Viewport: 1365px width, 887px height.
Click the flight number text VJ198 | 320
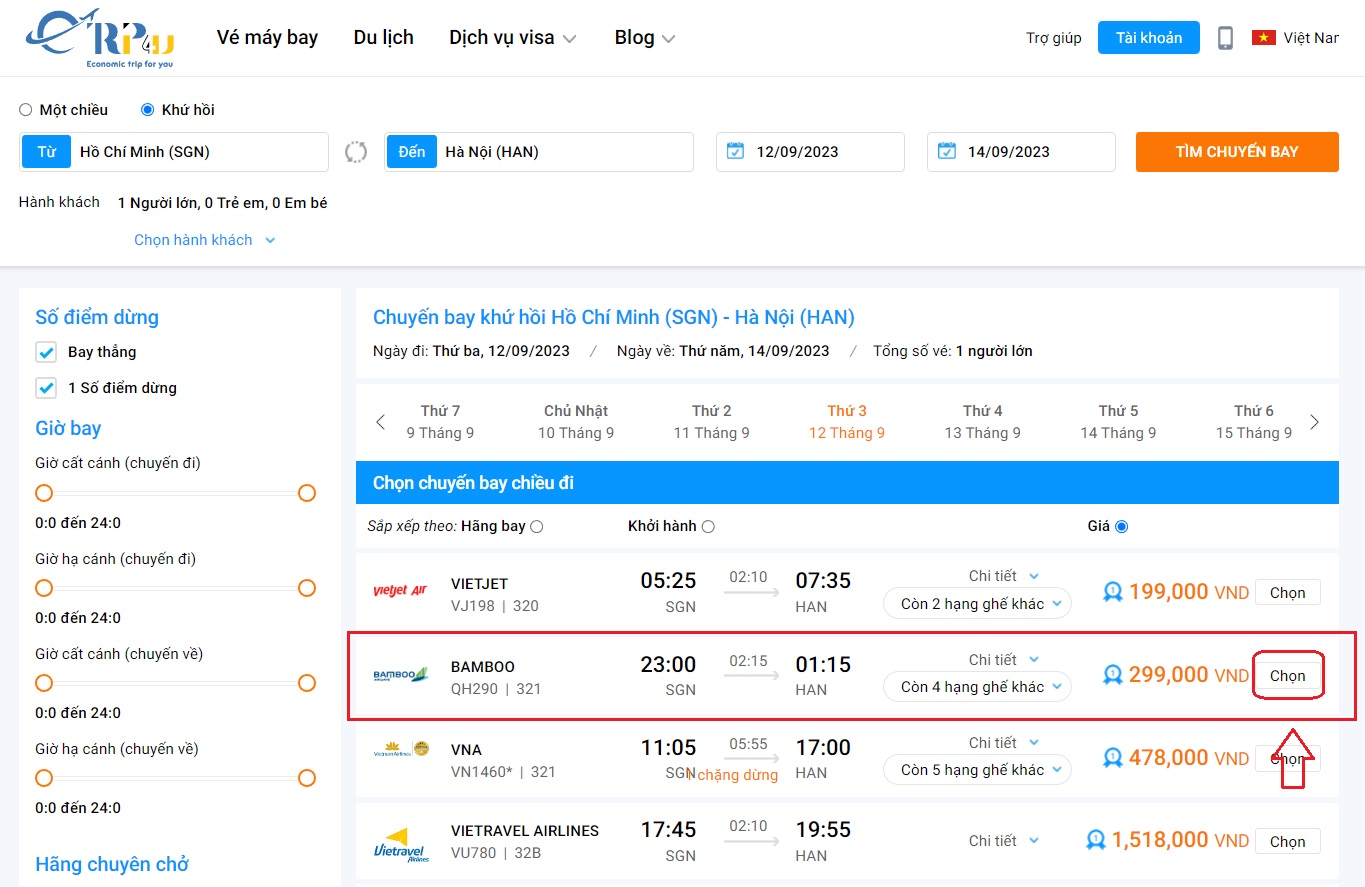pyautogui.click(x=495, y=606)
